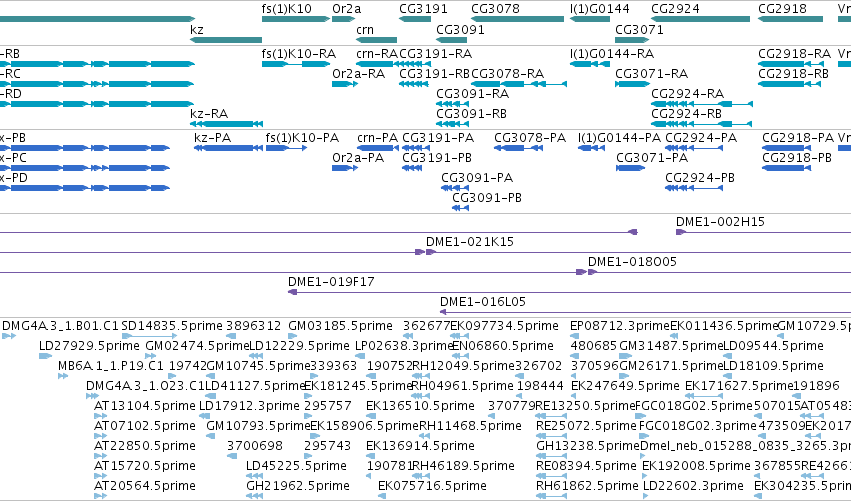Select protein l(1)G0144-PA
The width and height of the screenshot is (851, 501).
tap(619, 138)
